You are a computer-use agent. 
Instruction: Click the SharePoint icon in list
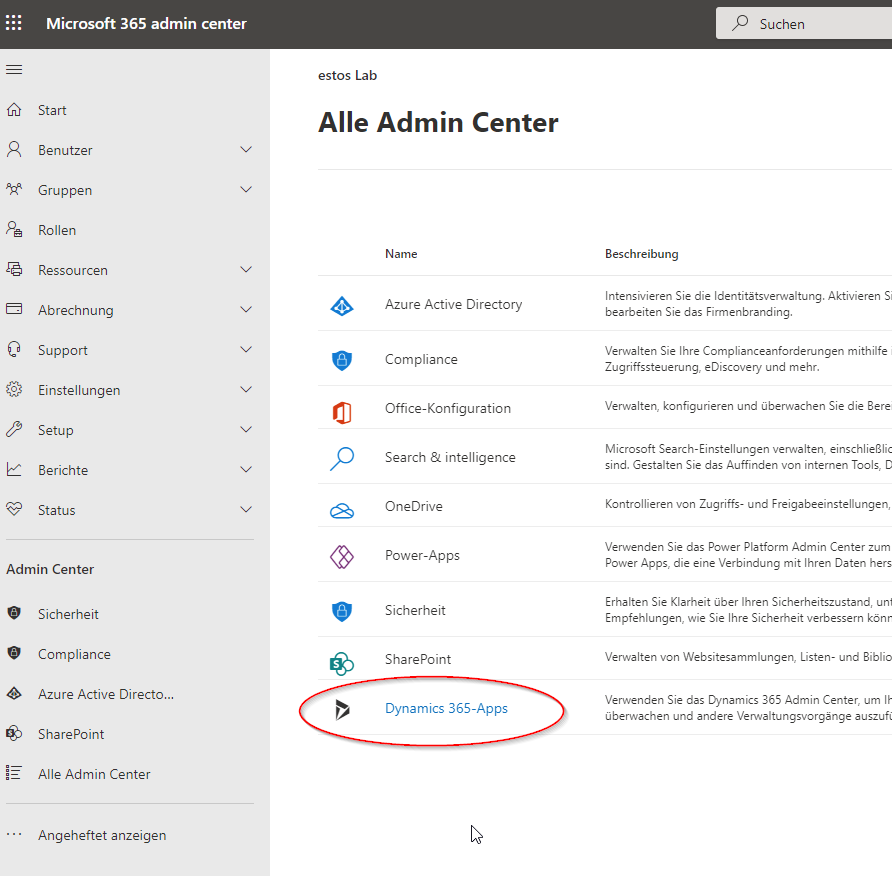pos(342,660)
